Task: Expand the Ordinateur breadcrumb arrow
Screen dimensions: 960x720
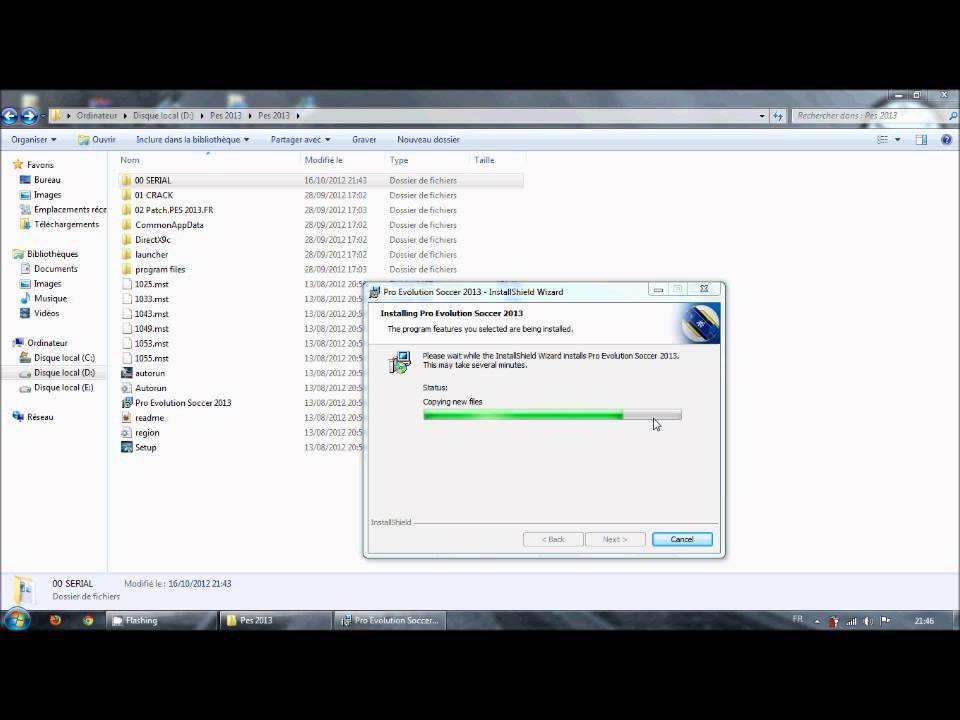Action: tap(126, 116)
